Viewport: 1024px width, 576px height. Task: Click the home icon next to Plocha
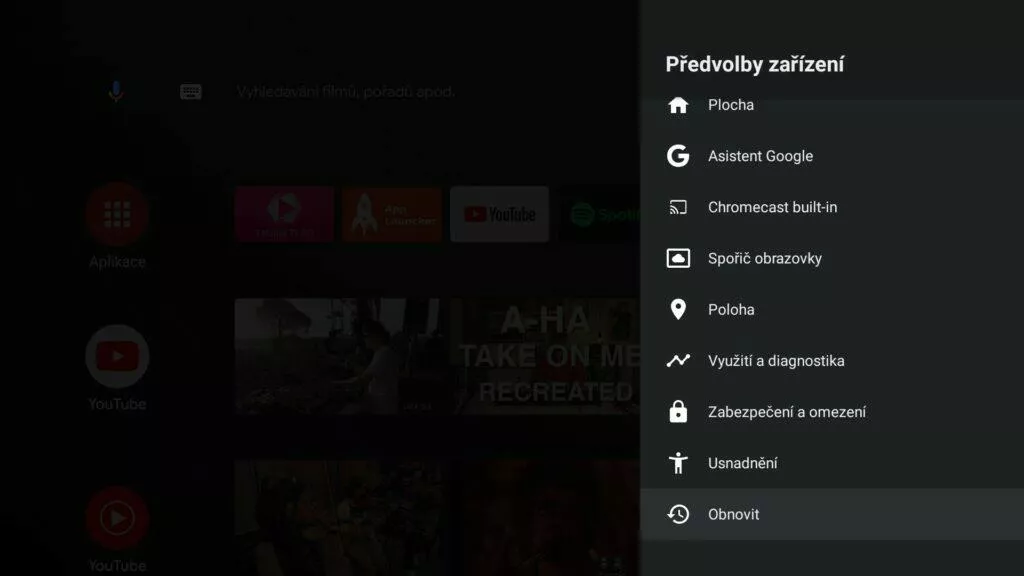678,105
